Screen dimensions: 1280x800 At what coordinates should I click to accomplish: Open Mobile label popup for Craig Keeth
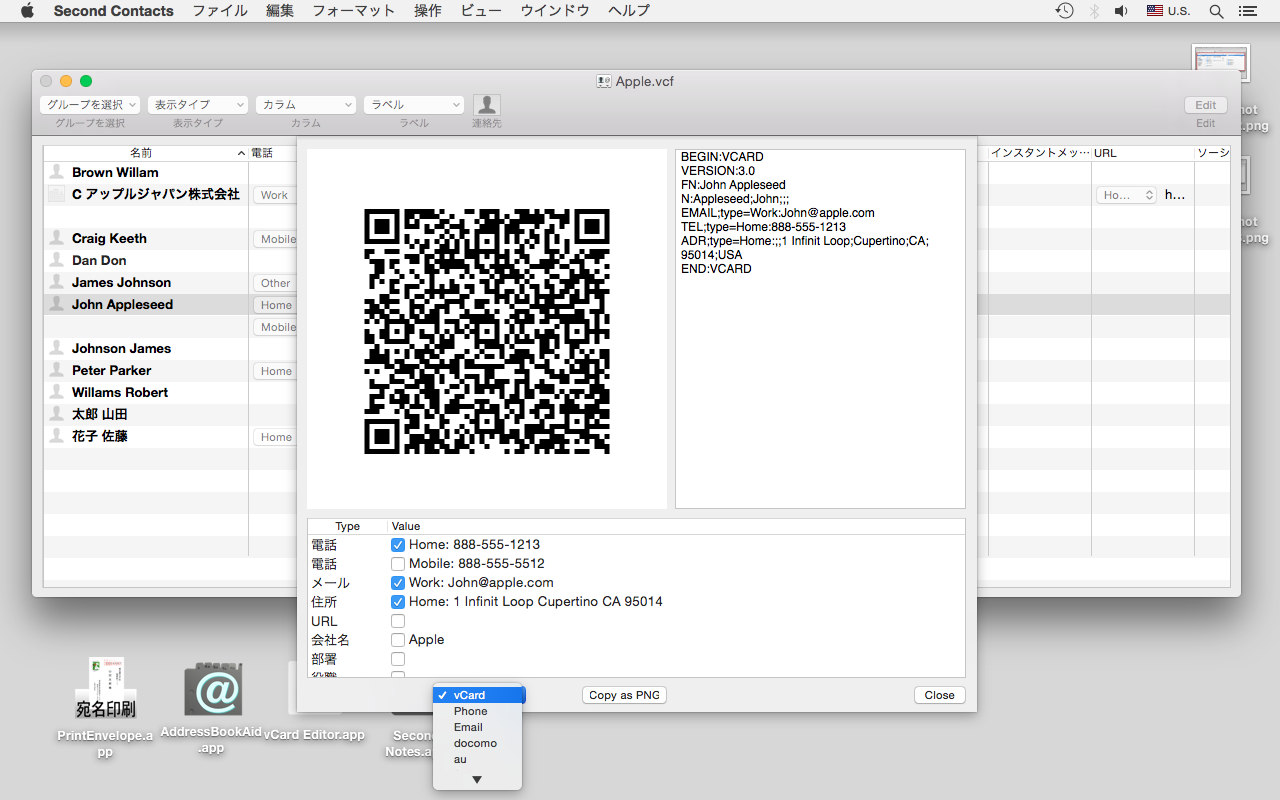(x=275, y=239)
